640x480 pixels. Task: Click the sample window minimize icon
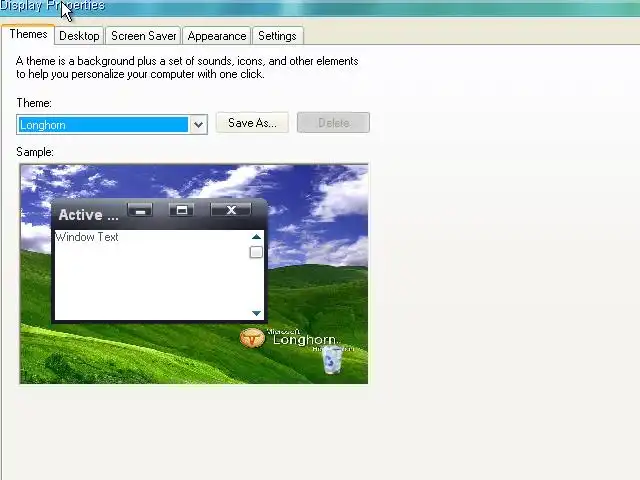click(140, 210)
